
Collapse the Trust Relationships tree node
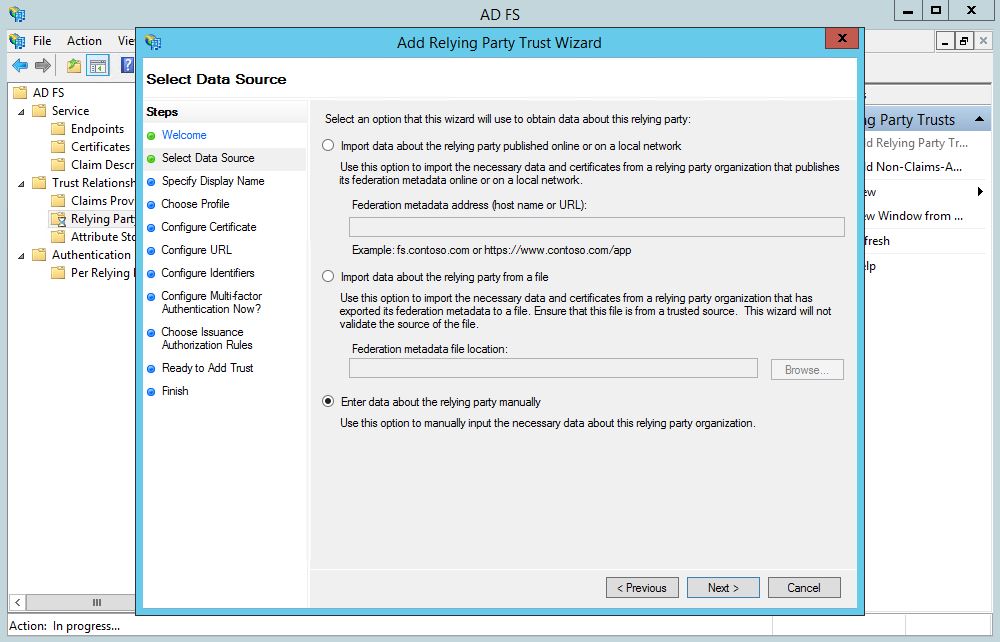coord(22,183)
